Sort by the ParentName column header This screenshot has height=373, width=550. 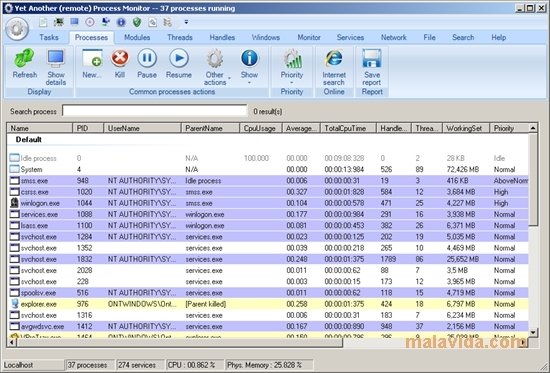(x=210, y=128)
